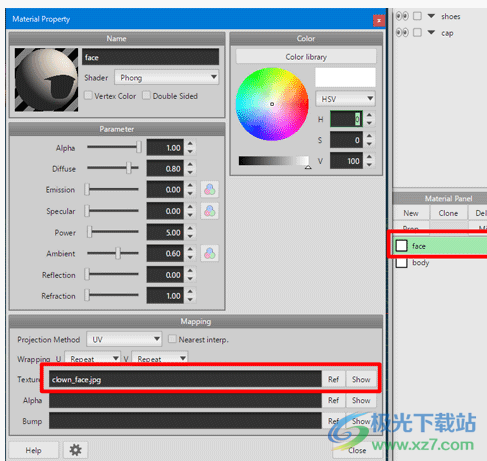Click the material preview sphere thumbnail
The height and width of the screenshot is (461, 487).
pos(46,80)
